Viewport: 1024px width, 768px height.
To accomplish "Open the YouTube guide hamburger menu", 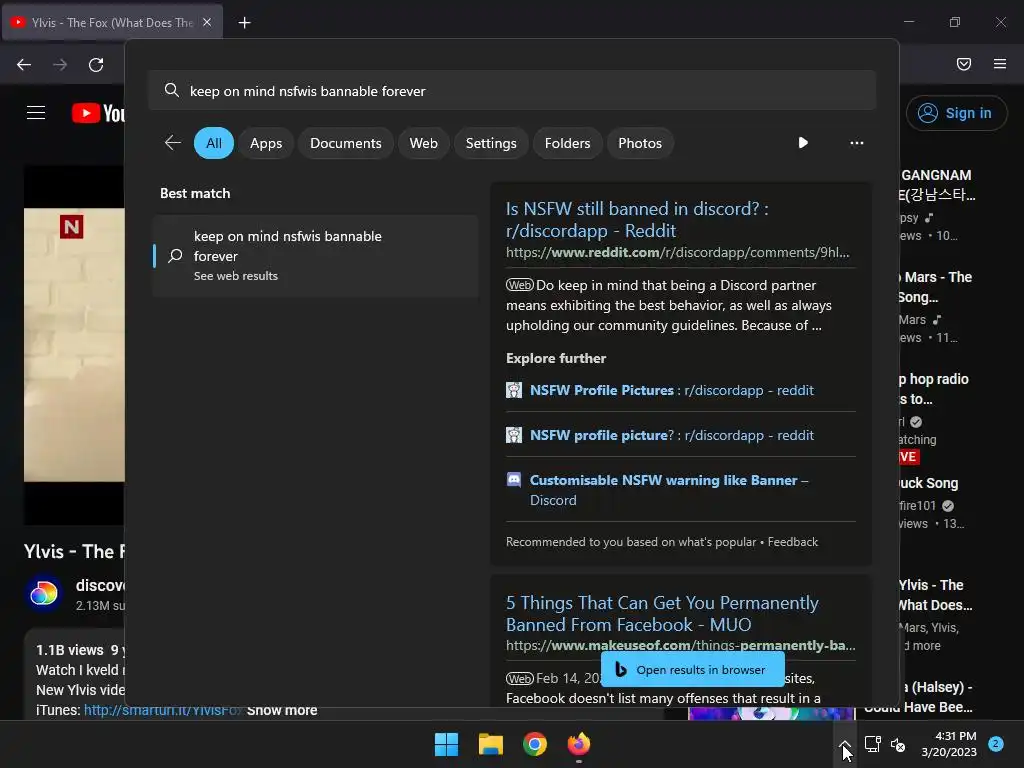I will [x=36, y=113].
